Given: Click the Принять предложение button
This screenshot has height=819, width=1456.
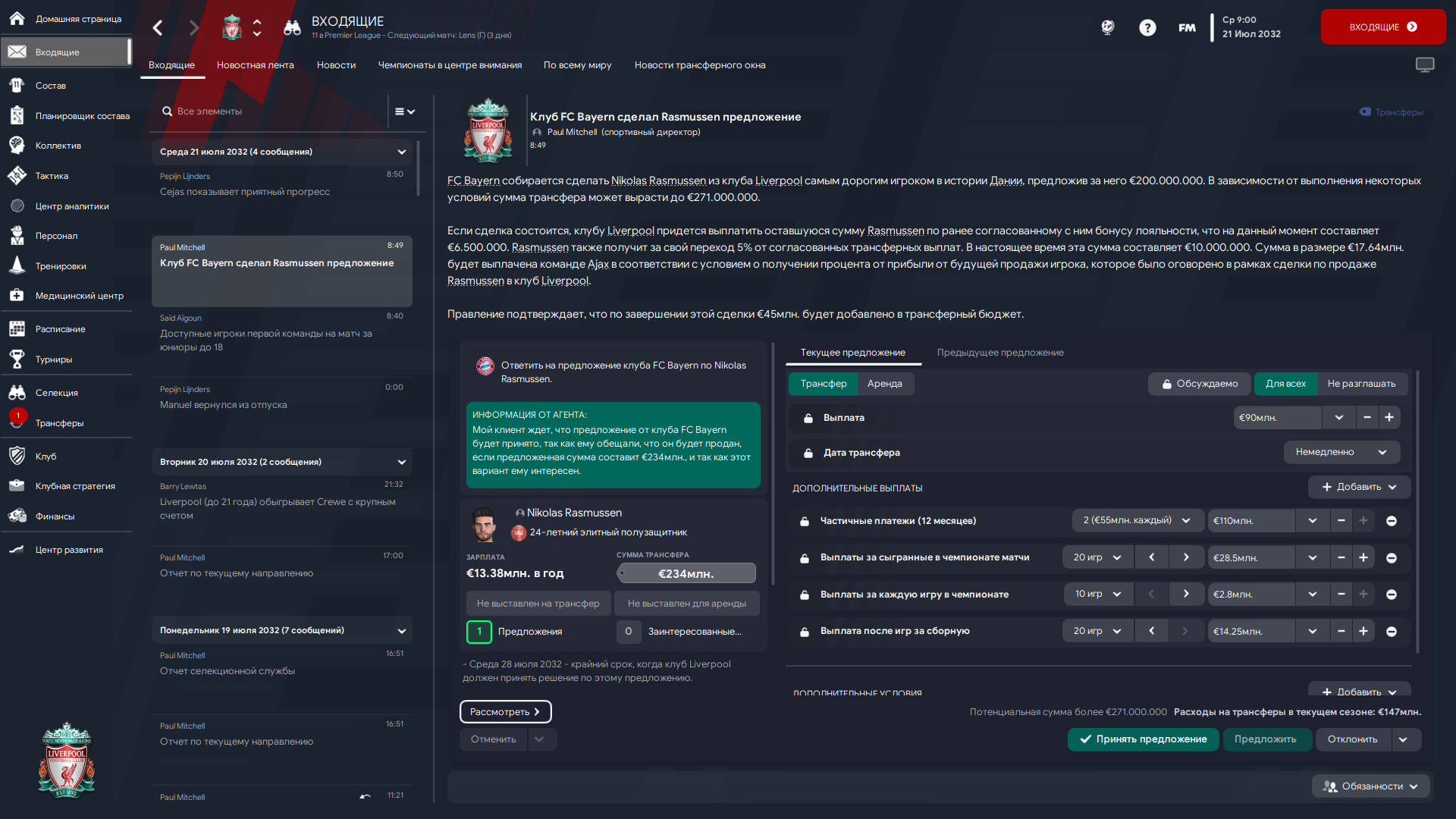Looking at the screenshot, I should coord(1143,739).
